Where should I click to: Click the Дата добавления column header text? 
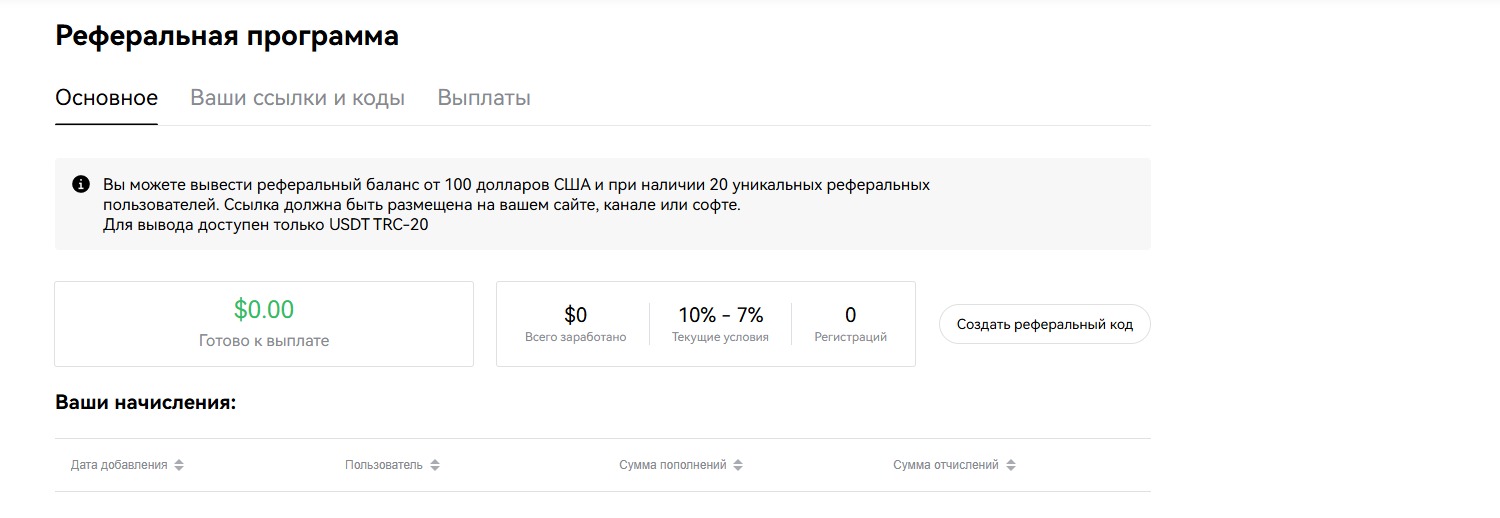tap(119, 465)
